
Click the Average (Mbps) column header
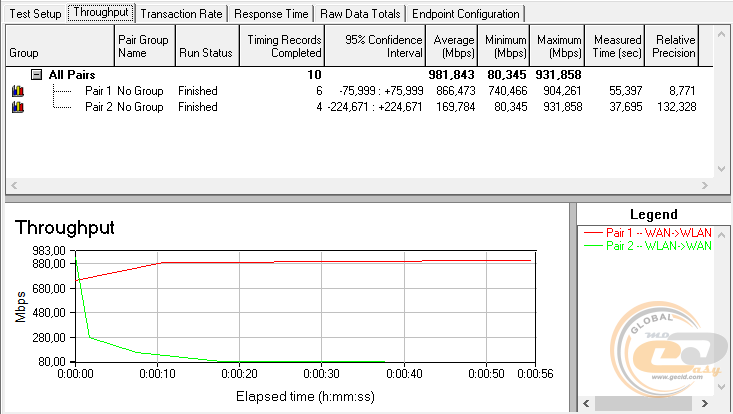(x=451, y=46)
